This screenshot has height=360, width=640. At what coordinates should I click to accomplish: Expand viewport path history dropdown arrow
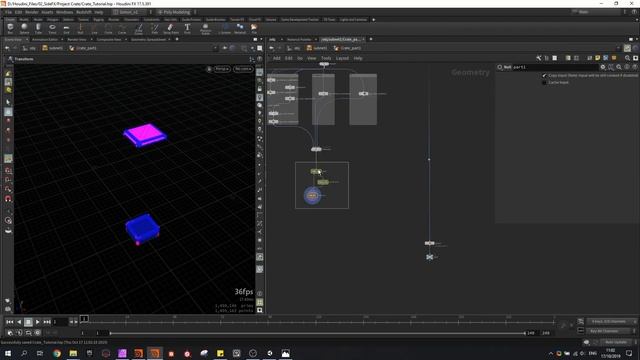[215, 48]
